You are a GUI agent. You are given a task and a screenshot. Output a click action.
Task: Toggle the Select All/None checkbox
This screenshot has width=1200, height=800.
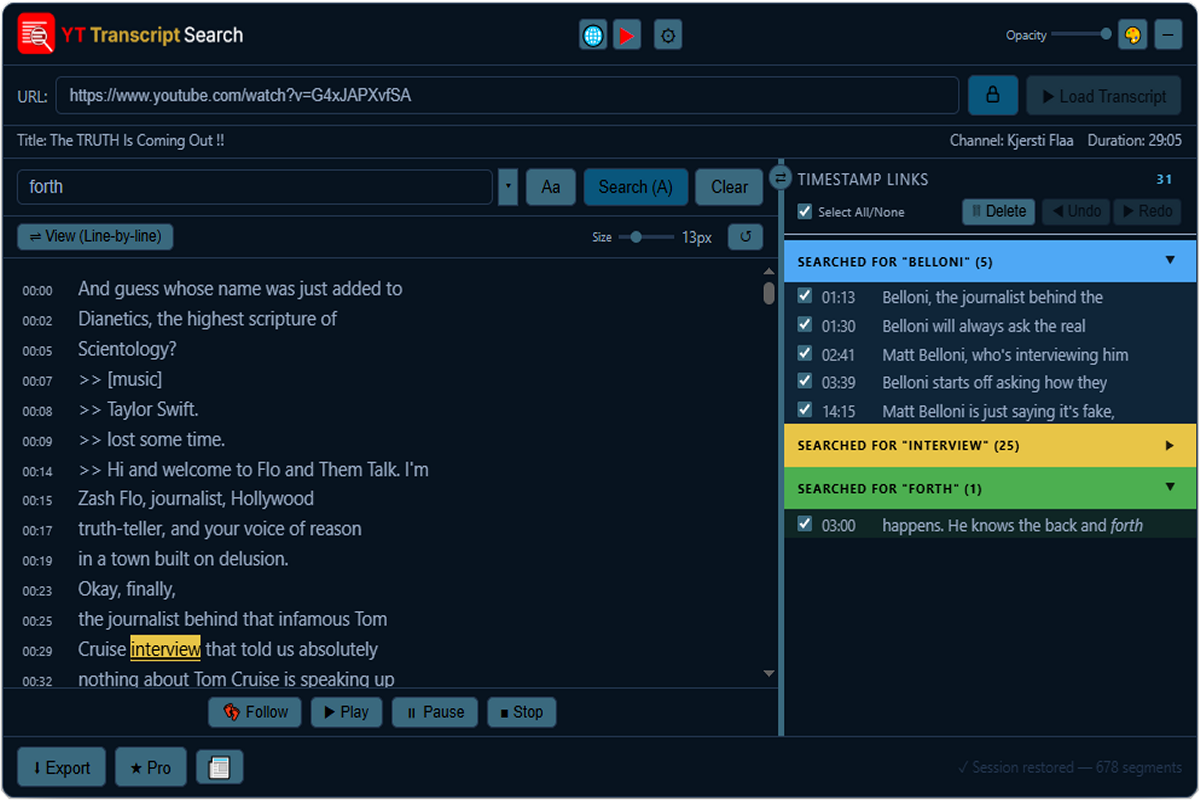pyautogui.click(x=805, y=212)
